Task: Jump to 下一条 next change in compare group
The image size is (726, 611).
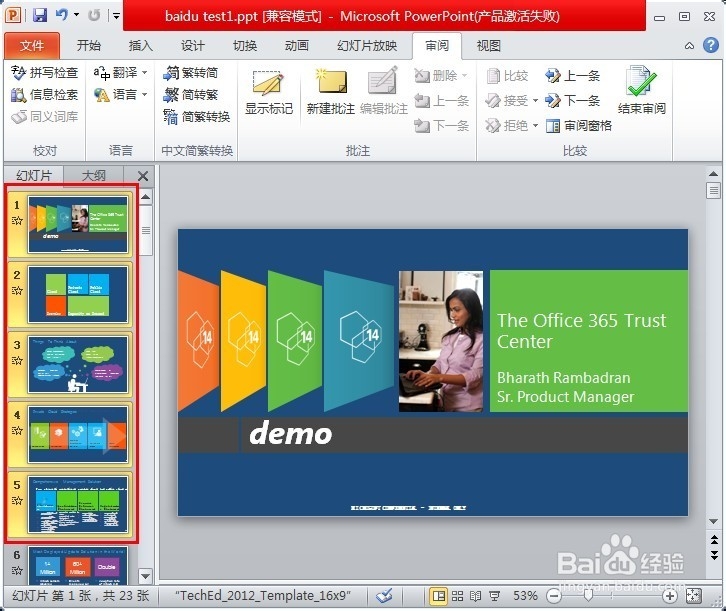Action: [x=573, y=100]
